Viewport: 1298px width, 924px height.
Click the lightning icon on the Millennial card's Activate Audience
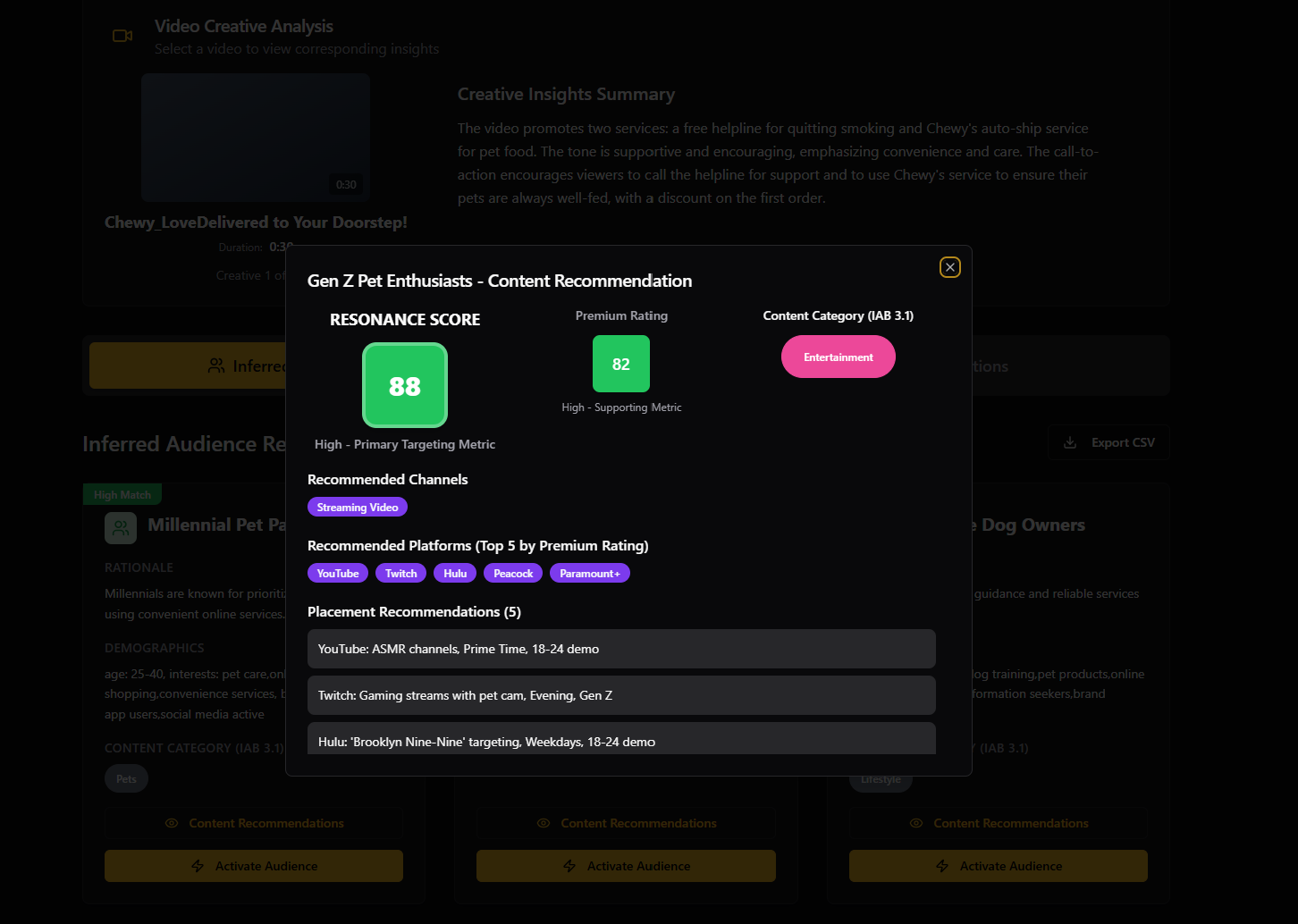point(198,866)
